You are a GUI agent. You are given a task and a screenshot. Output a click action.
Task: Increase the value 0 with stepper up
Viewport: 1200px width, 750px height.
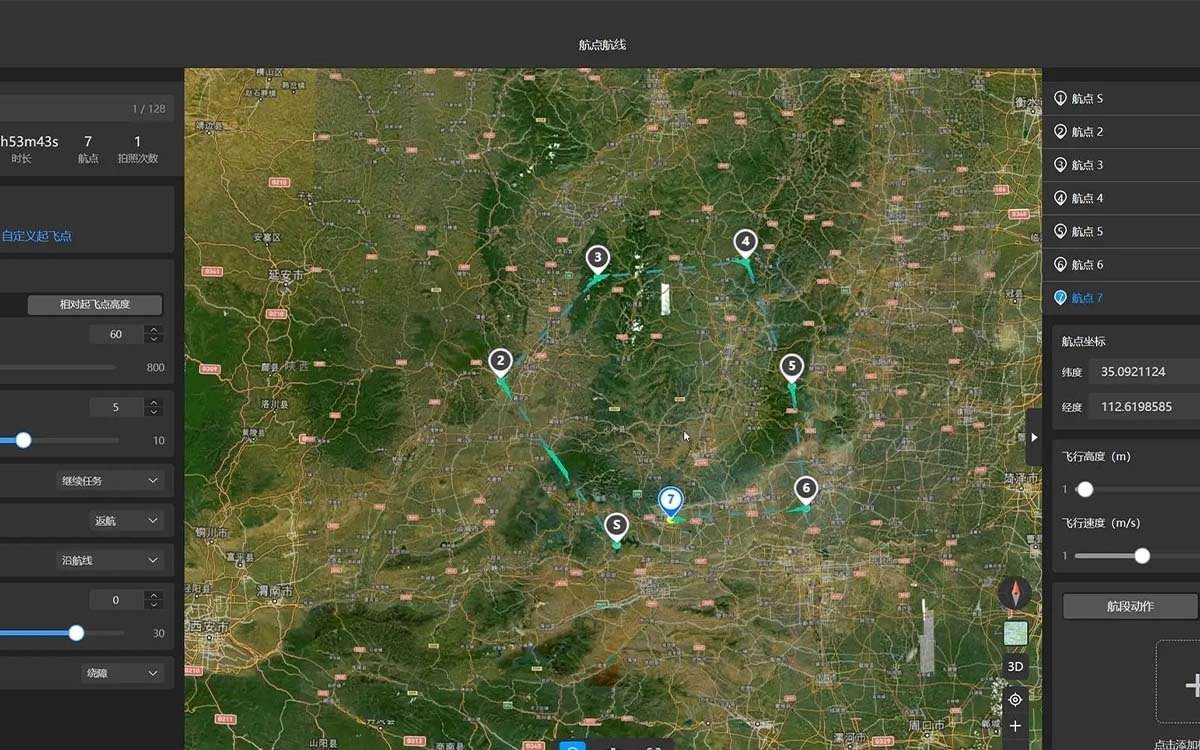coord(153,595)
